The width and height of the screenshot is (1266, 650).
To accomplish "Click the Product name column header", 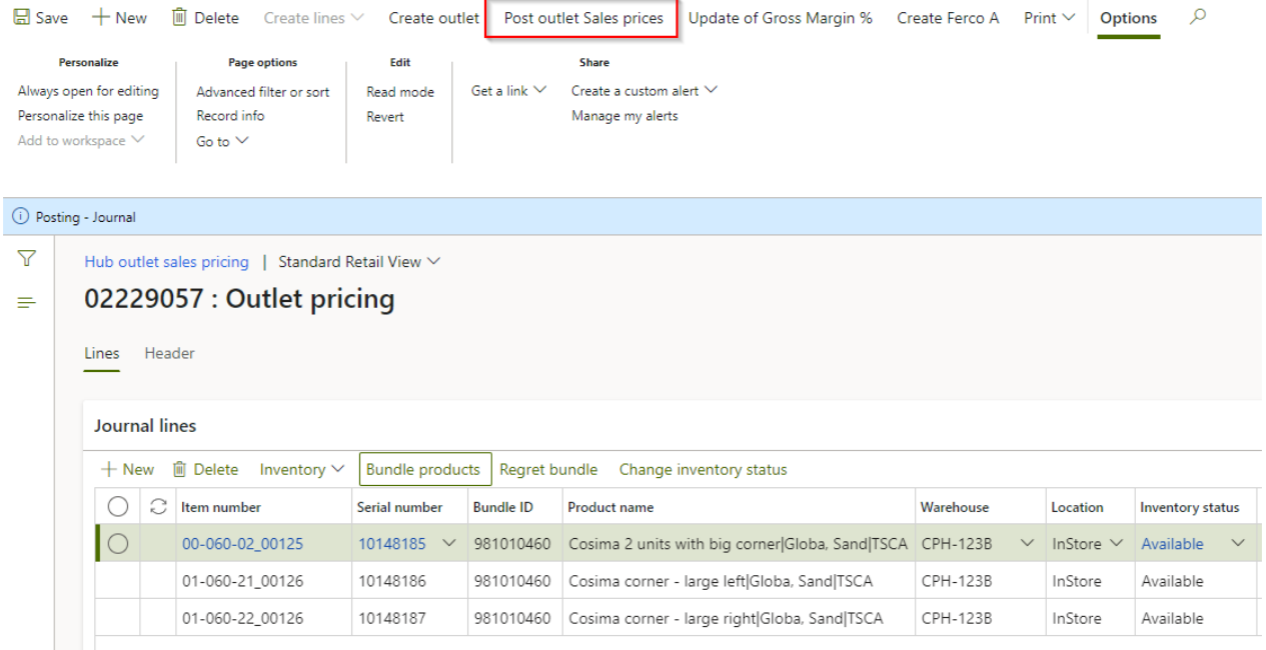I will tap(610, 507).
